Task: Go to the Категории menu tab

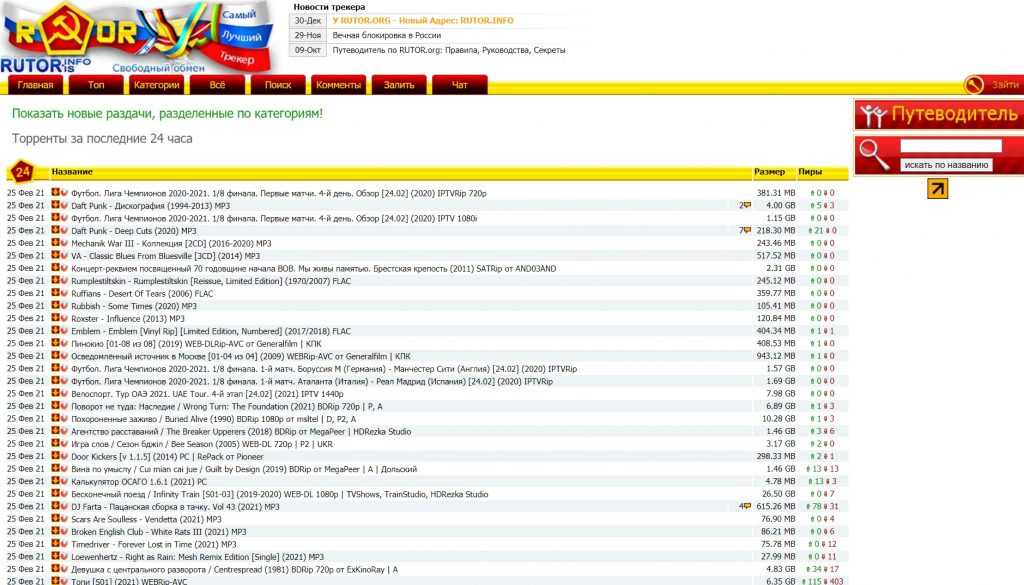Action: 157,85
